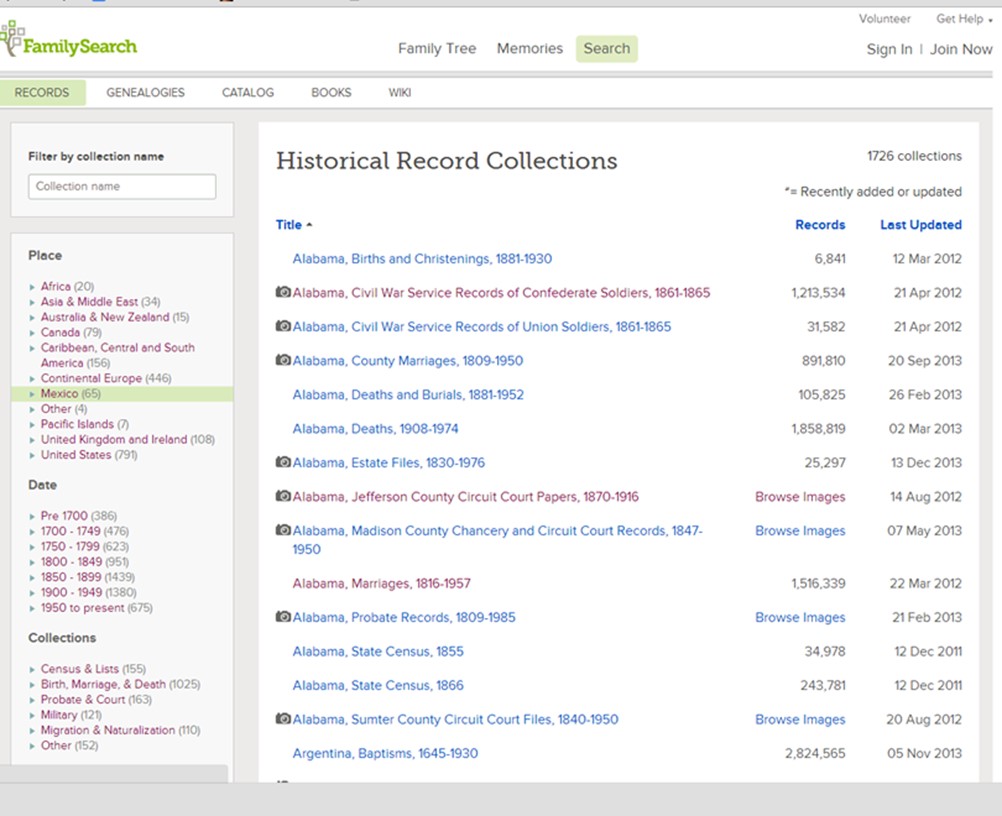The image size is (1002, 816).
Task: Sort collections by Records column
Action: click(820, 225)
